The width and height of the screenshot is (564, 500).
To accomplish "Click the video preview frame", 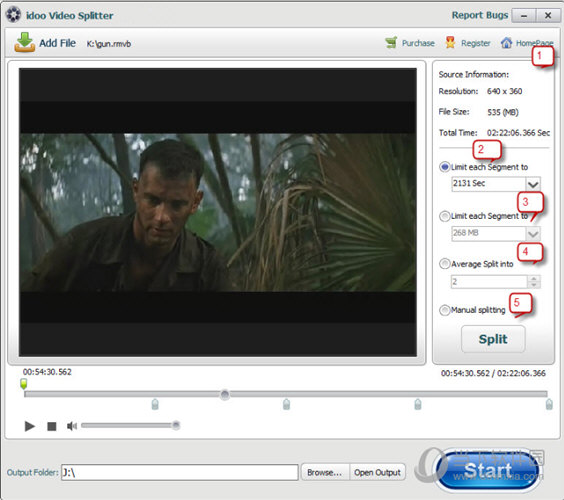I will (218, 212).
